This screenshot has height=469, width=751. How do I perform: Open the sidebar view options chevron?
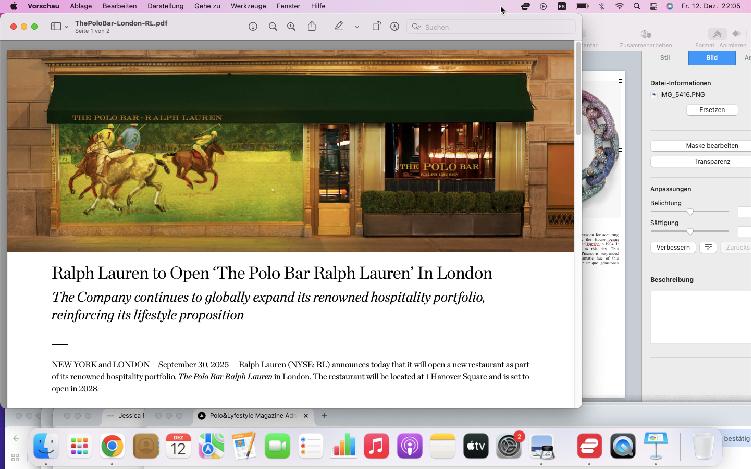(67, 27)
